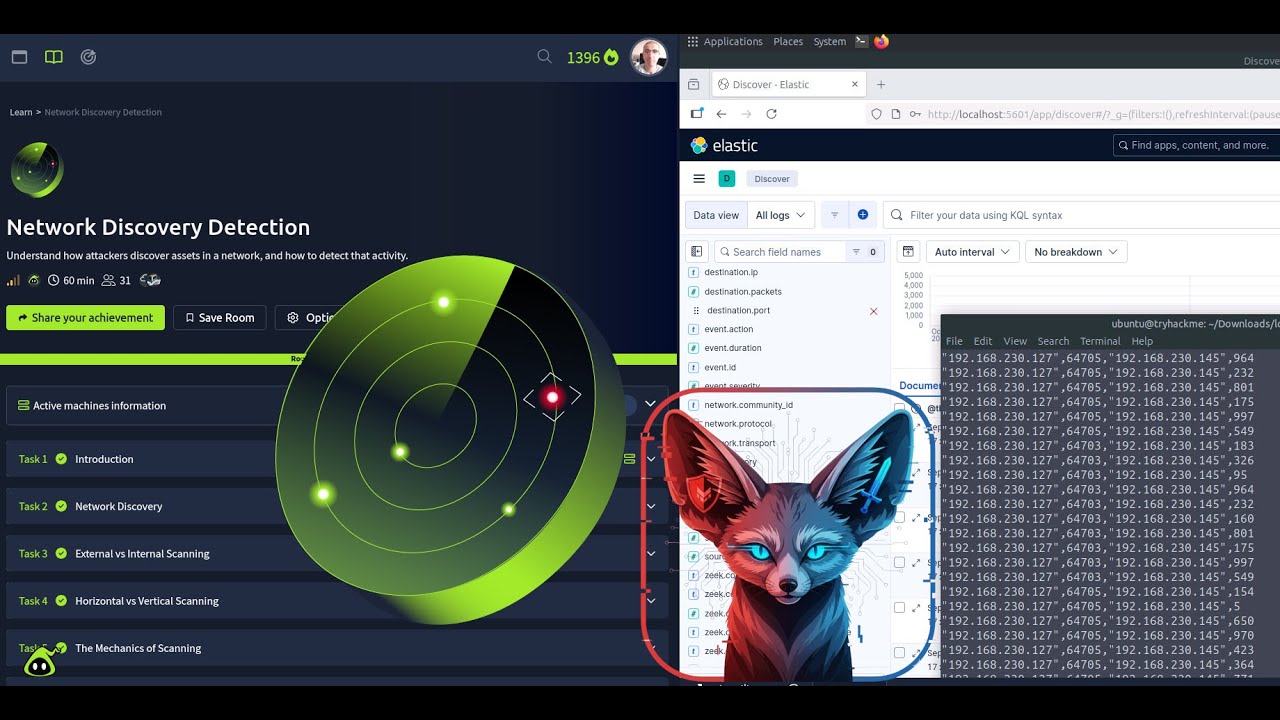Go back in the Firefox browser
Image resolution: width=1280 pixels, height=720 pixels.
click(x=721, y=114)
